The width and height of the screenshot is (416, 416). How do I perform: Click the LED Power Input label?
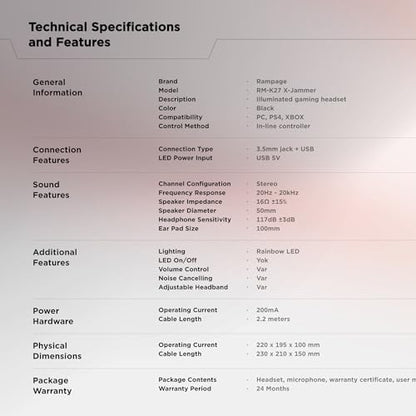(x=185, y=158)
